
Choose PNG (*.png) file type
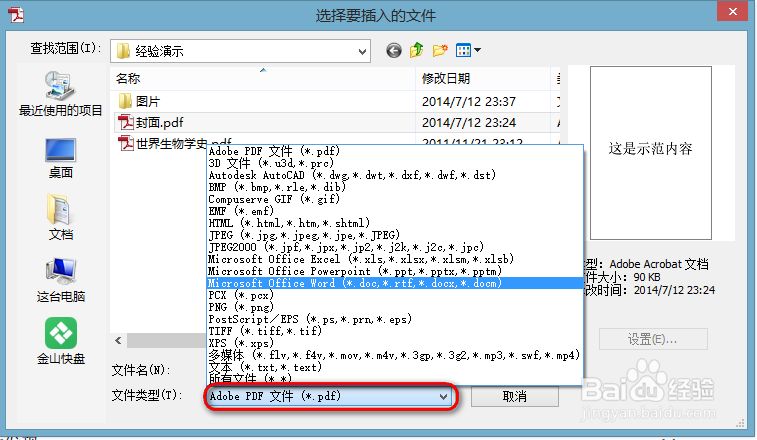(394, 307)
